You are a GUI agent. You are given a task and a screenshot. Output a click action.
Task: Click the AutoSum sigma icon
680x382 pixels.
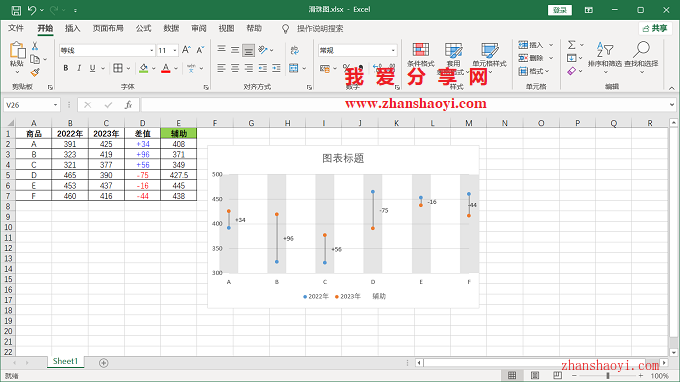(572, 45)
